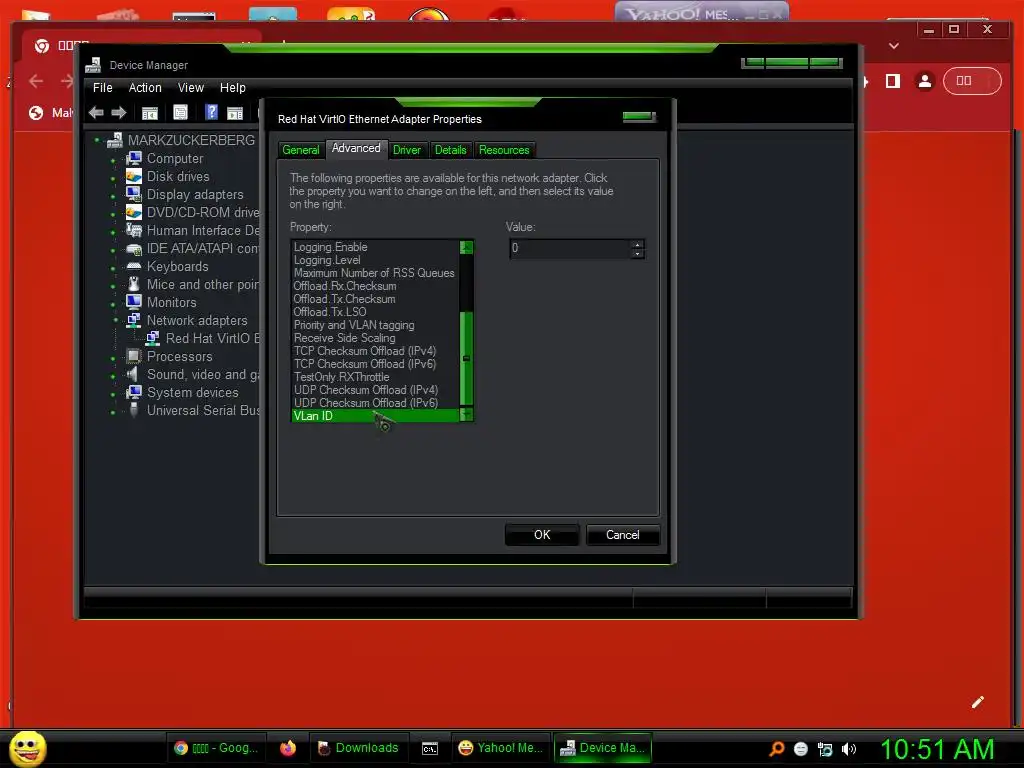Open the Action menu
Screen dimensions: 1024x768
[x=145, y=88]
